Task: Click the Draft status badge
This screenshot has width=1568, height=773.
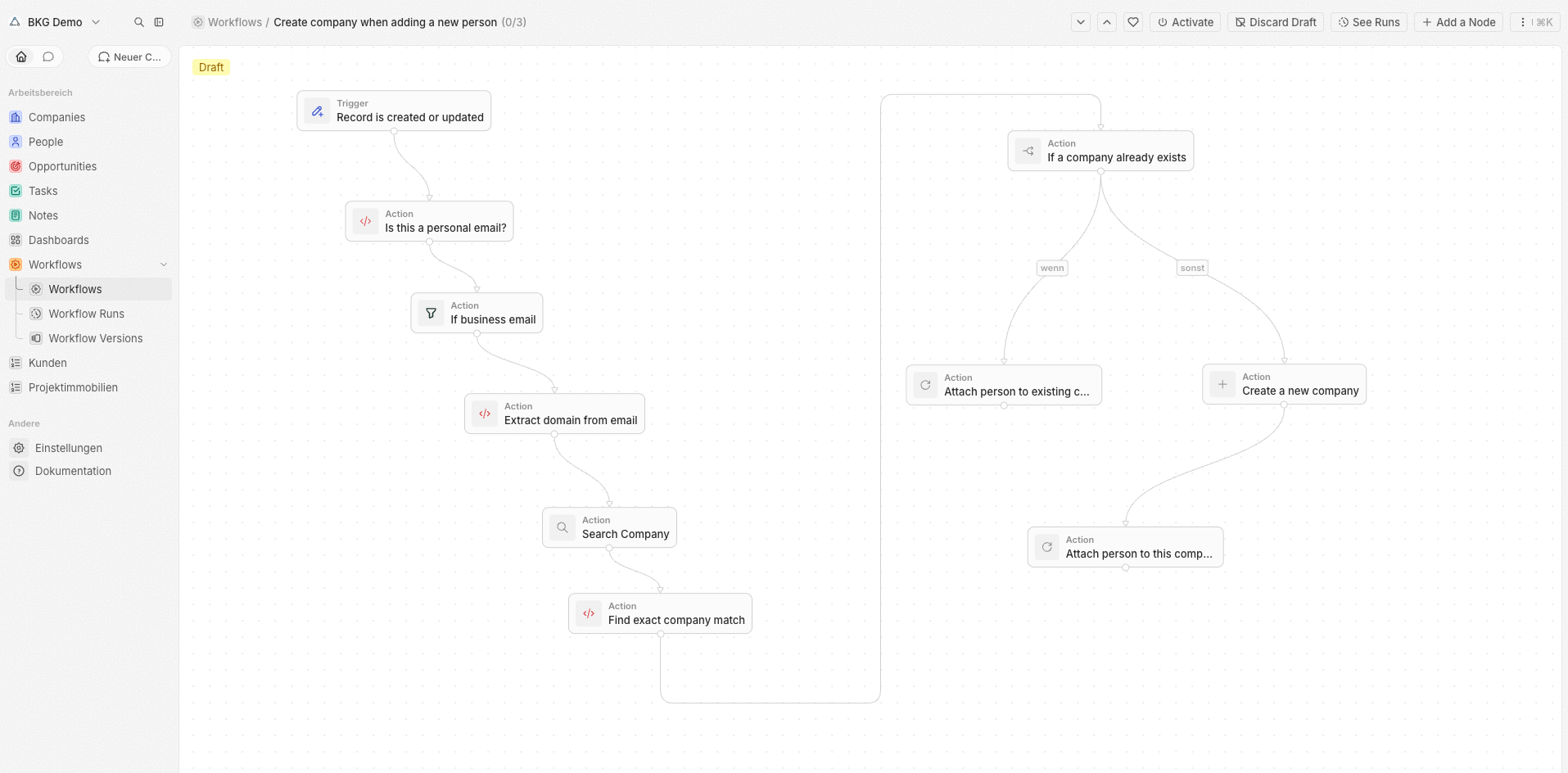Action: pos(211,67)
